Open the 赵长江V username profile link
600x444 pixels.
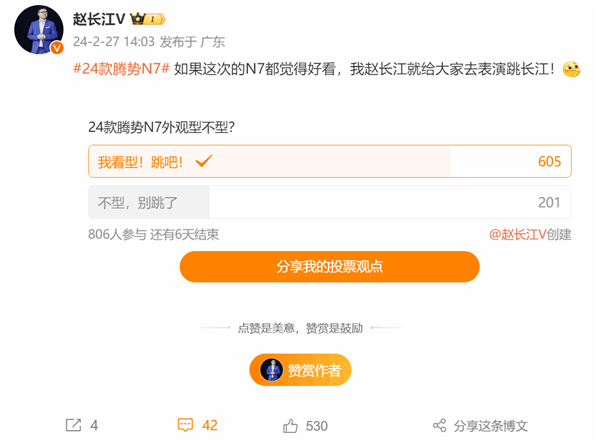tap(99, 19)
